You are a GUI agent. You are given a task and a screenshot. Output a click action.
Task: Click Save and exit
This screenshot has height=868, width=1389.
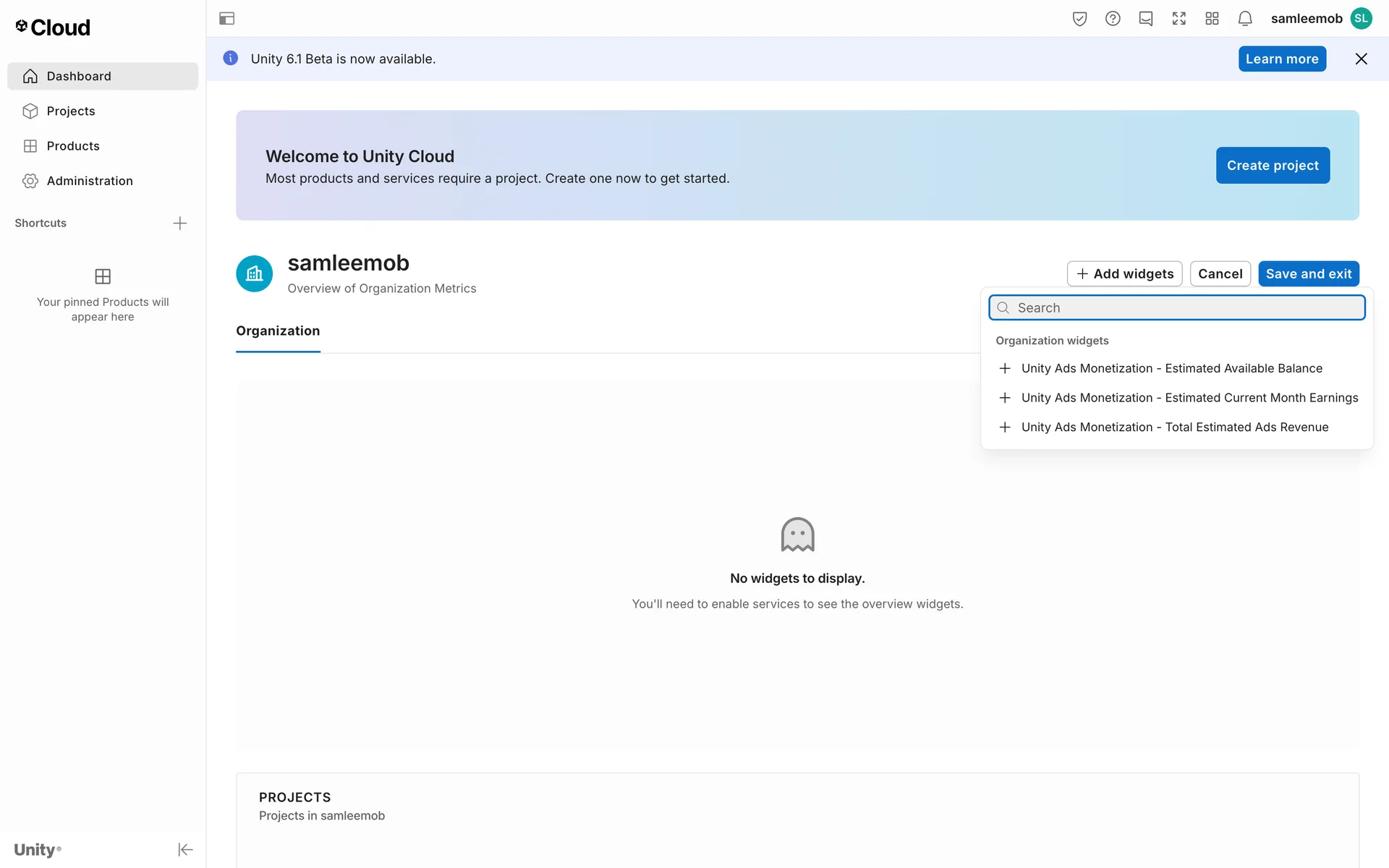(x=1308, y=274)
